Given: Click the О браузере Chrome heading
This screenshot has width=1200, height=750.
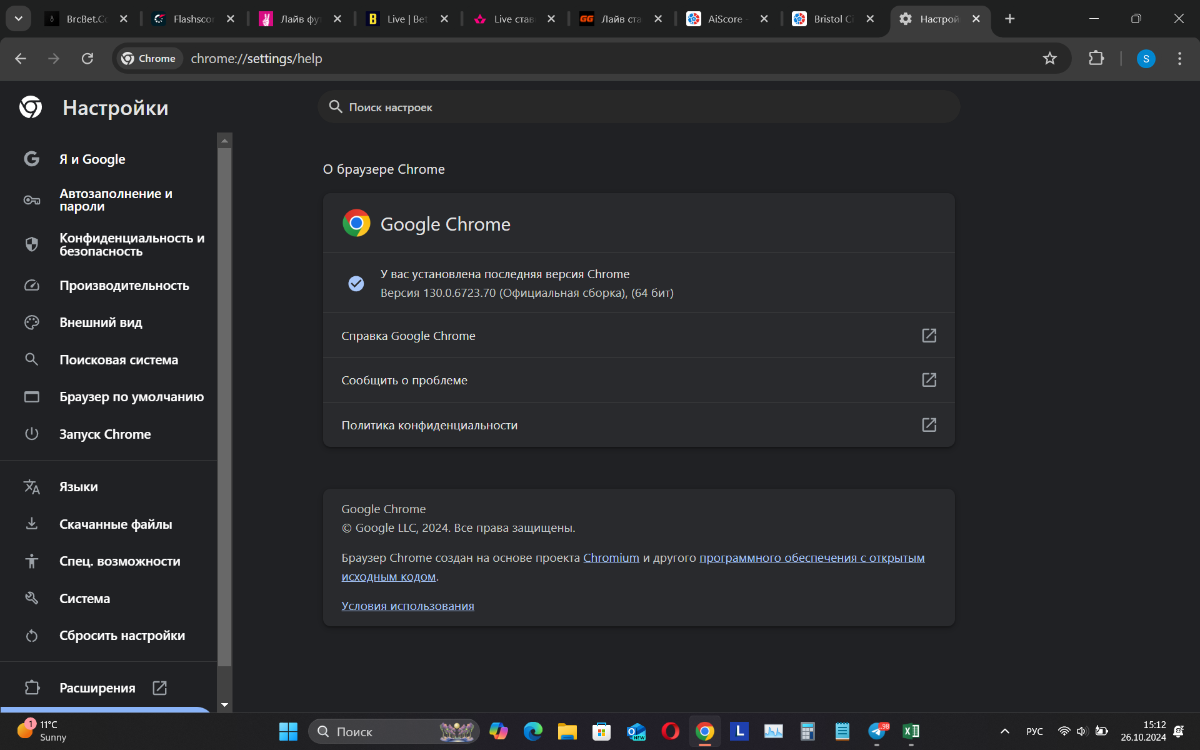Looking at the screenshot, I should (x=384, y=170).
